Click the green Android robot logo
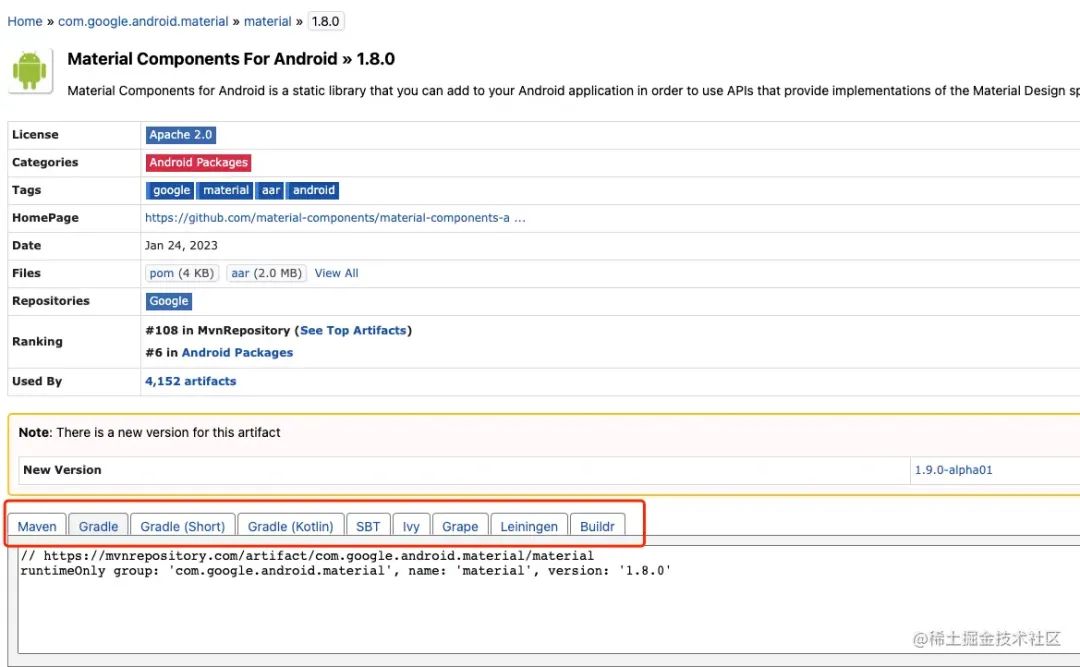The height and width of the screenshot is (667, 1080). [x=30, y=70]
